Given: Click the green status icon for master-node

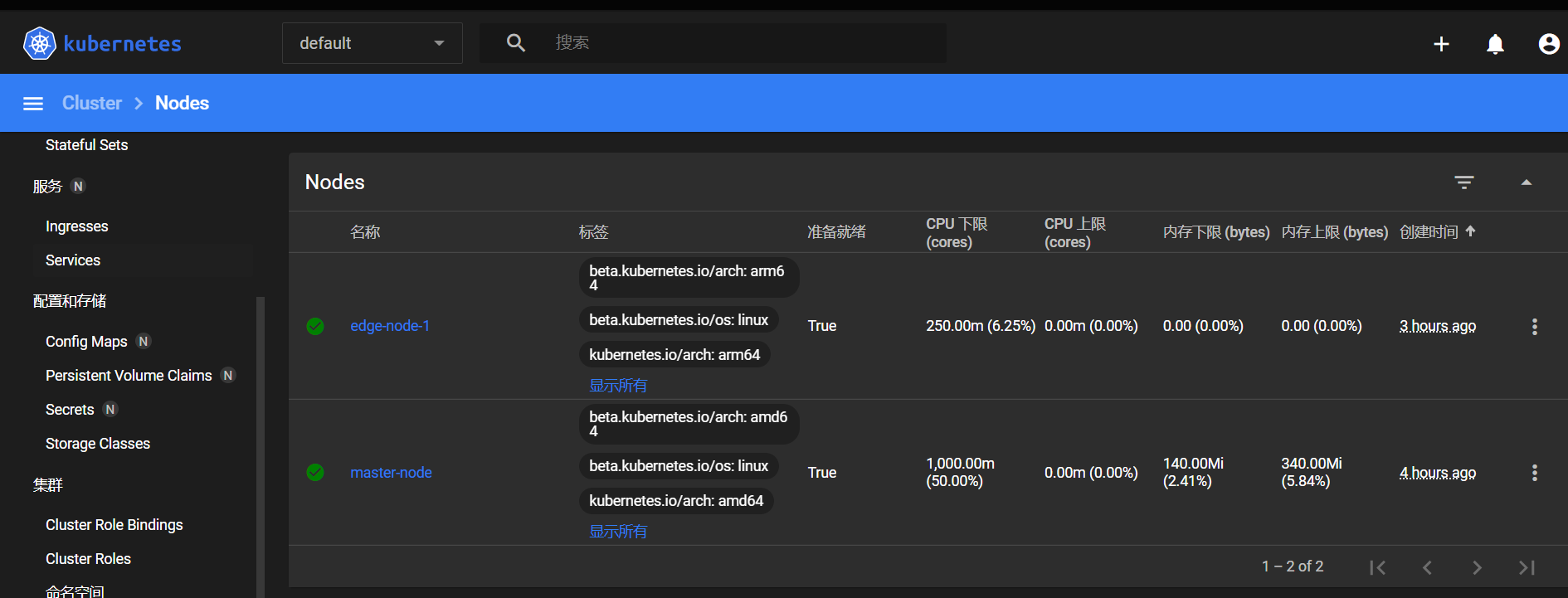Looking at the screenshot, I should point(315,473).
